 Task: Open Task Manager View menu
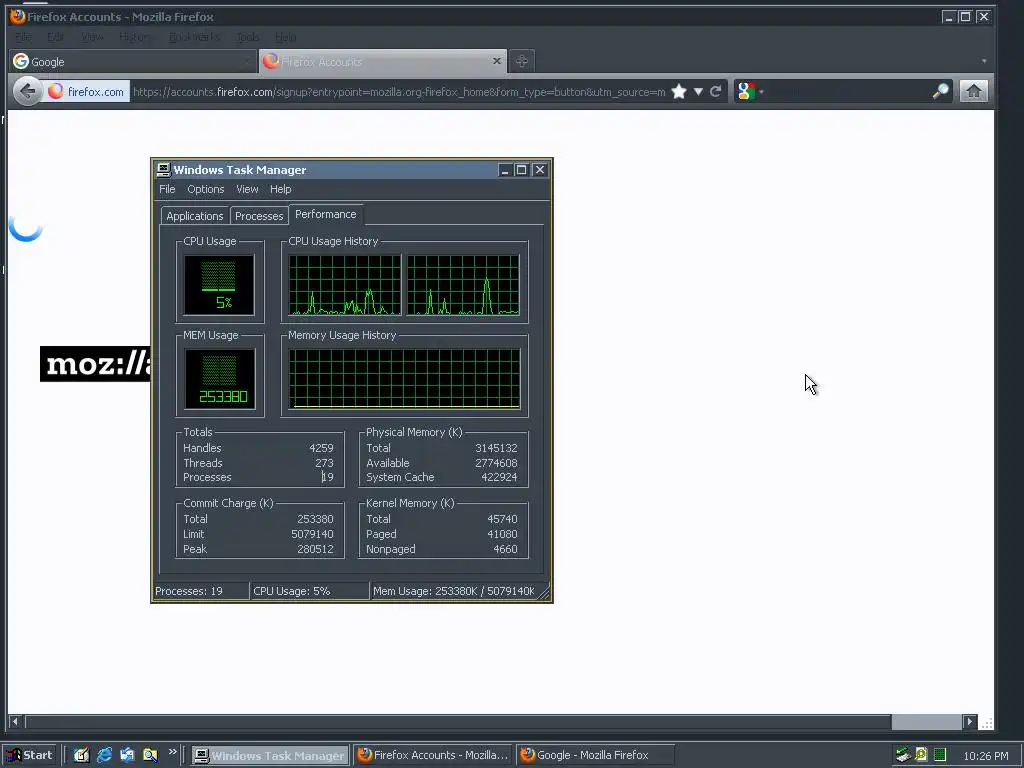point(247,189)
